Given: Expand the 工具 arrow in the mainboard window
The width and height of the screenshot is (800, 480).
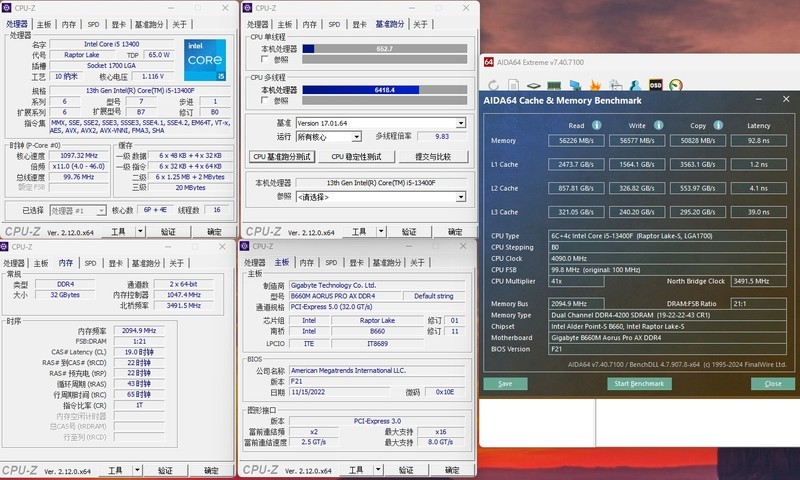Looking at the screenshot, I should point(378,470).
